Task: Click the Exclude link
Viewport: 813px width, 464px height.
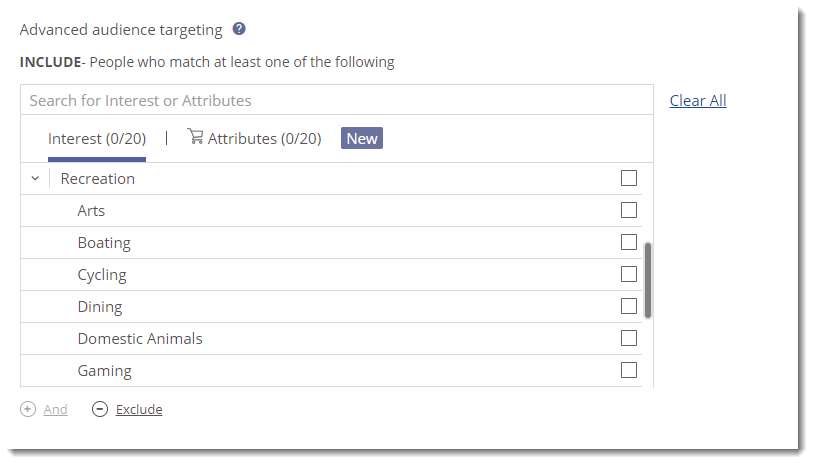Action: tap(139, 409)
